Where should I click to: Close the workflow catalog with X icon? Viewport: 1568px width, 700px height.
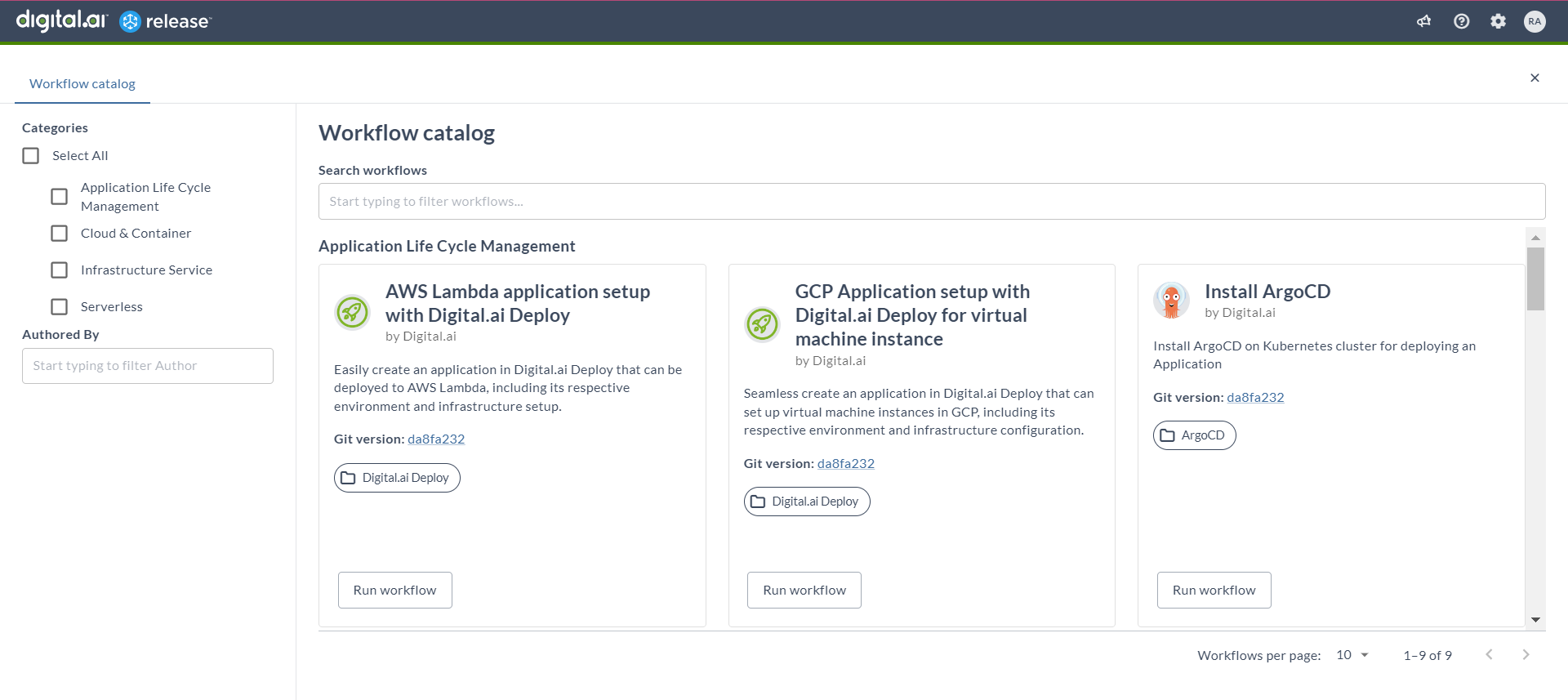click(x=1535, y=78)
